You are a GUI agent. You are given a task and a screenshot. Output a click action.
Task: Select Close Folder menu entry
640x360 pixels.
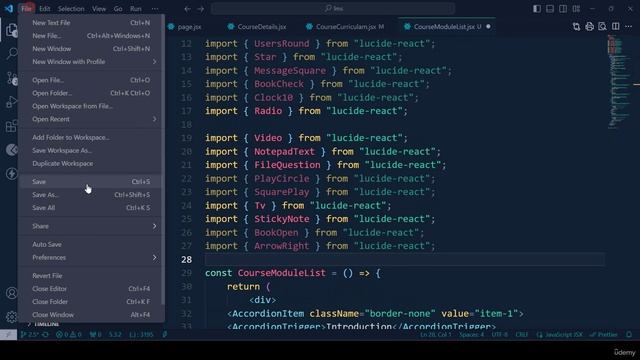point(91,302)
